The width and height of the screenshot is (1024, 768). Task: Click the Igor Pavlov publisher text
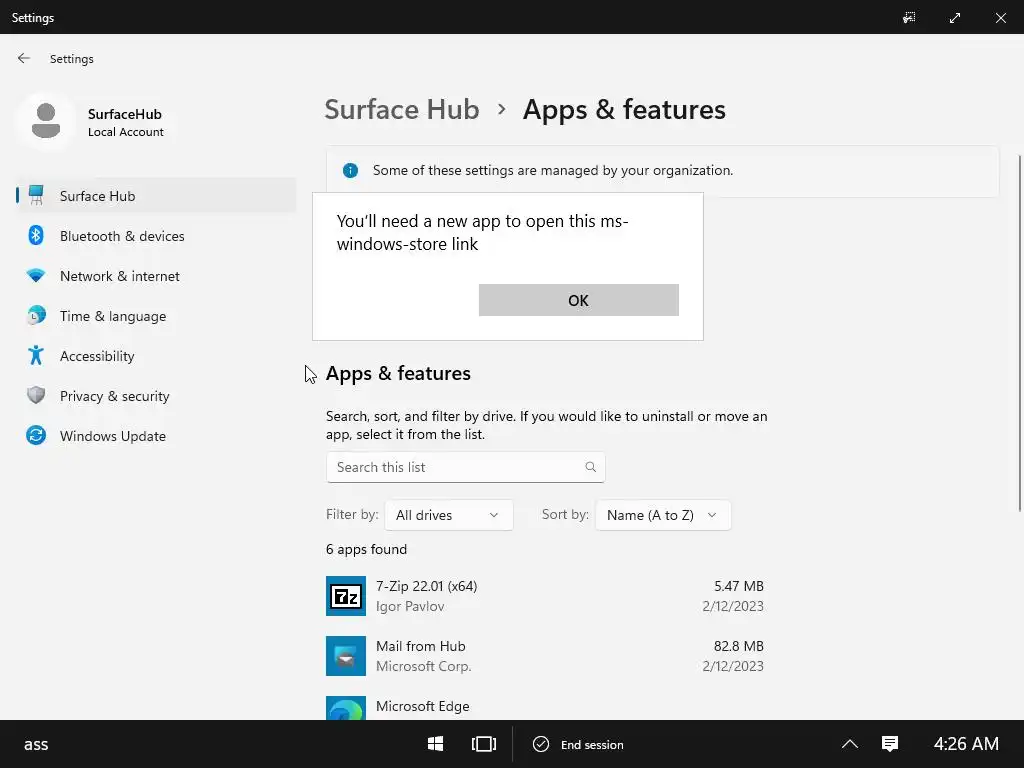click(410, 606)
